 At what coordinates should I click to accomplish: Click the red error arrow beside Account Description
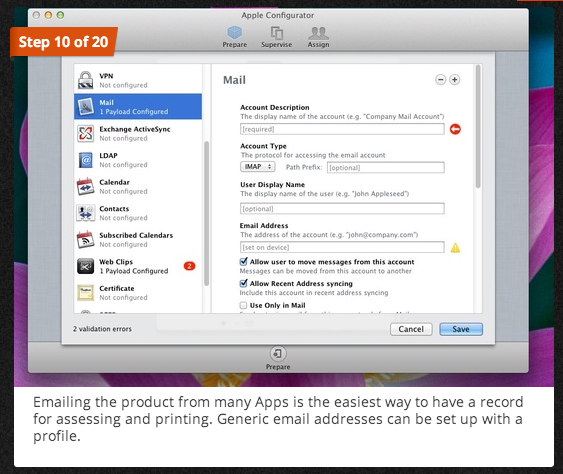455,129
